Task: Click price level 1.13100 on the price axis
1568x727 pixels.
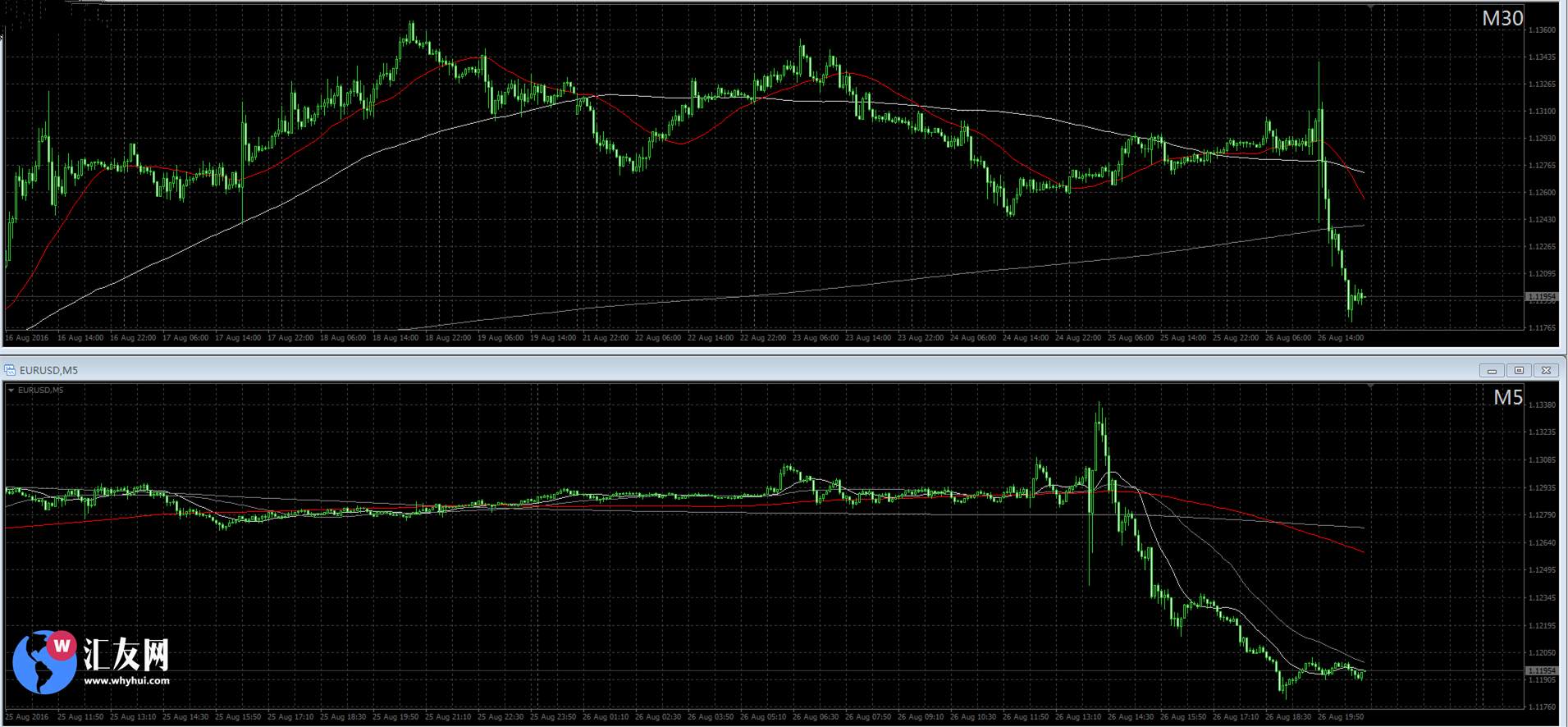Action: pyautogui.click(x=1543, y=112)
